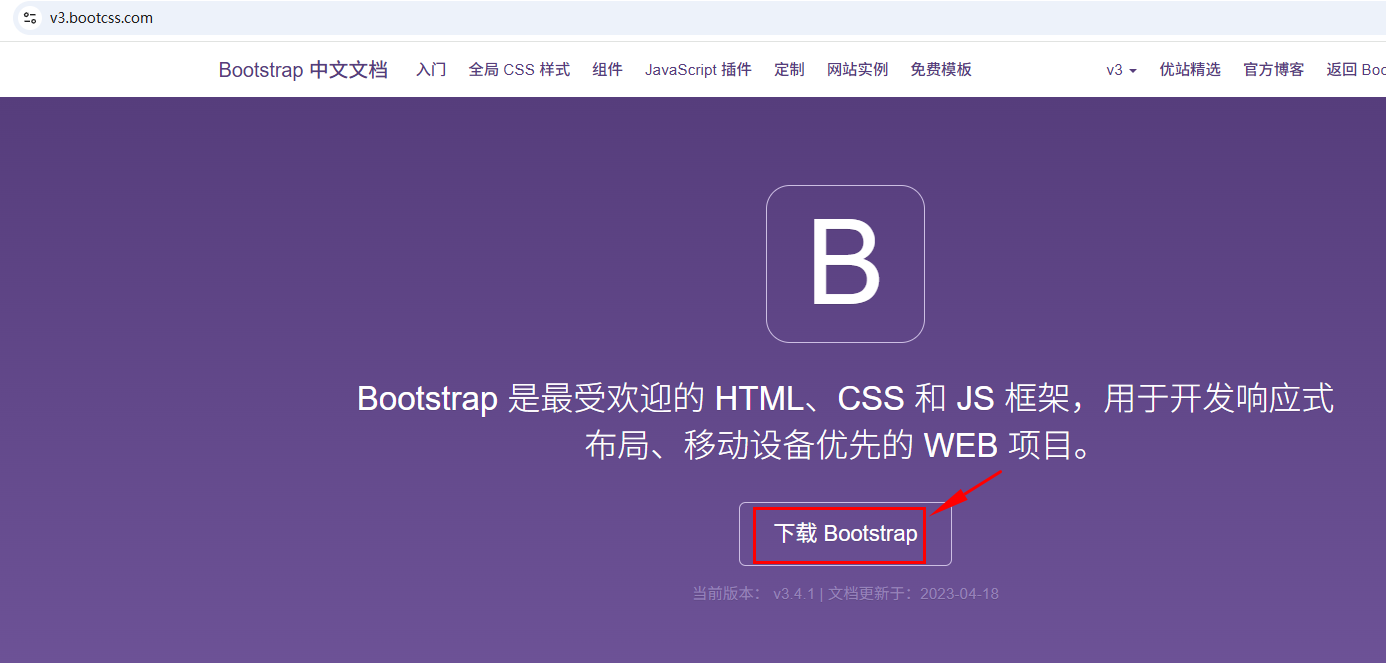Image resolution: width=1386 pixels, height=663 pixels.
Task: Click the v3.bootcss.com address bar
Action: coord(700,18)
